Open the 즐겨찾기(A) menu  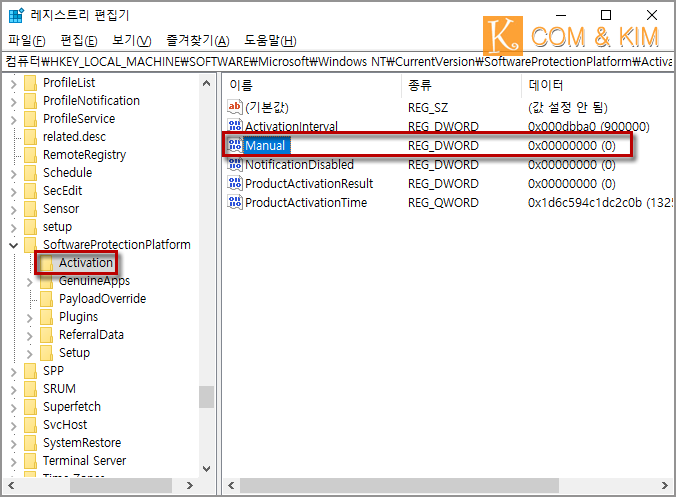coord(198,41)
